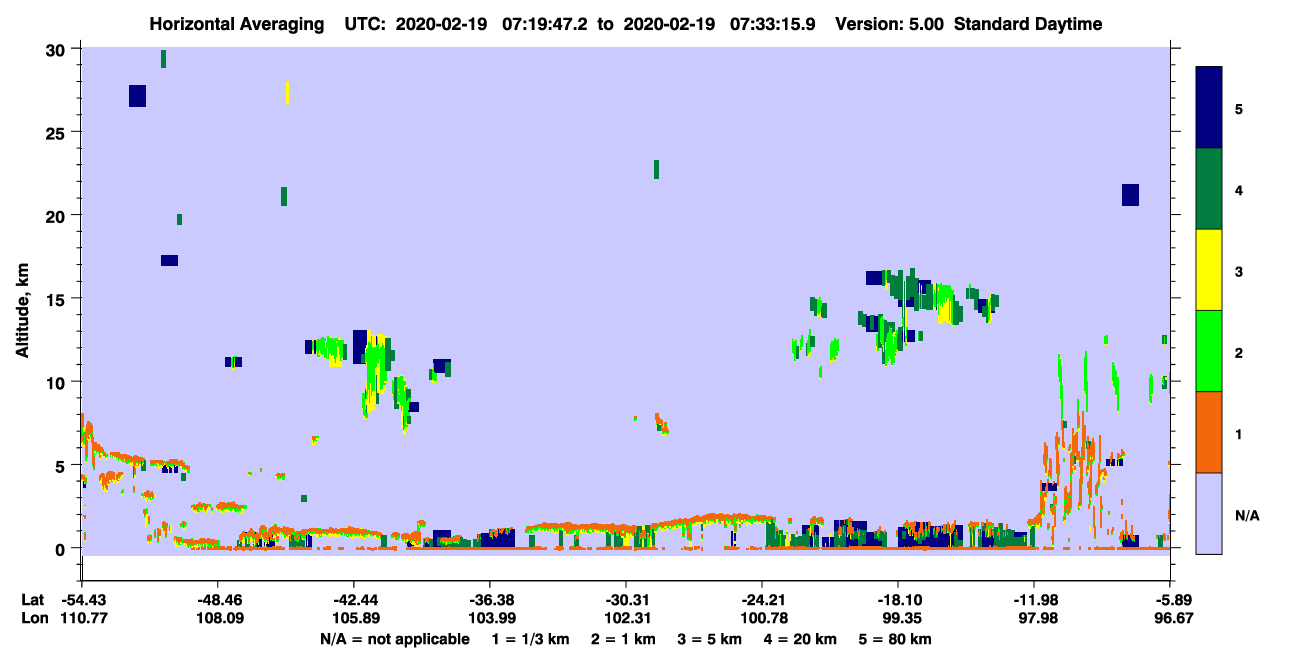Screen dimensions: 1300x667
Task: Click latitude value -42.44
Action: [353, 600]
